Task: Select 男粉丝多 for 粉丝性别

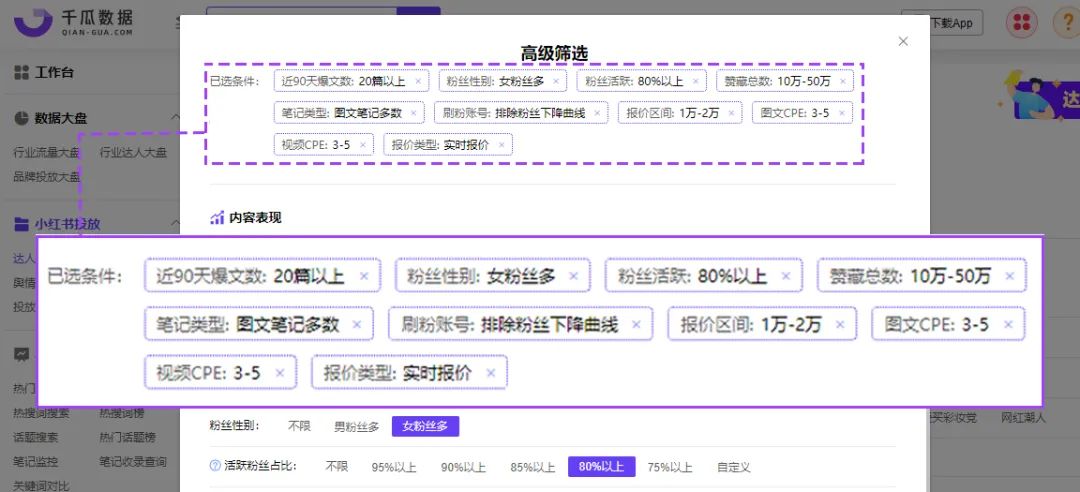Action: click(357, 427)
